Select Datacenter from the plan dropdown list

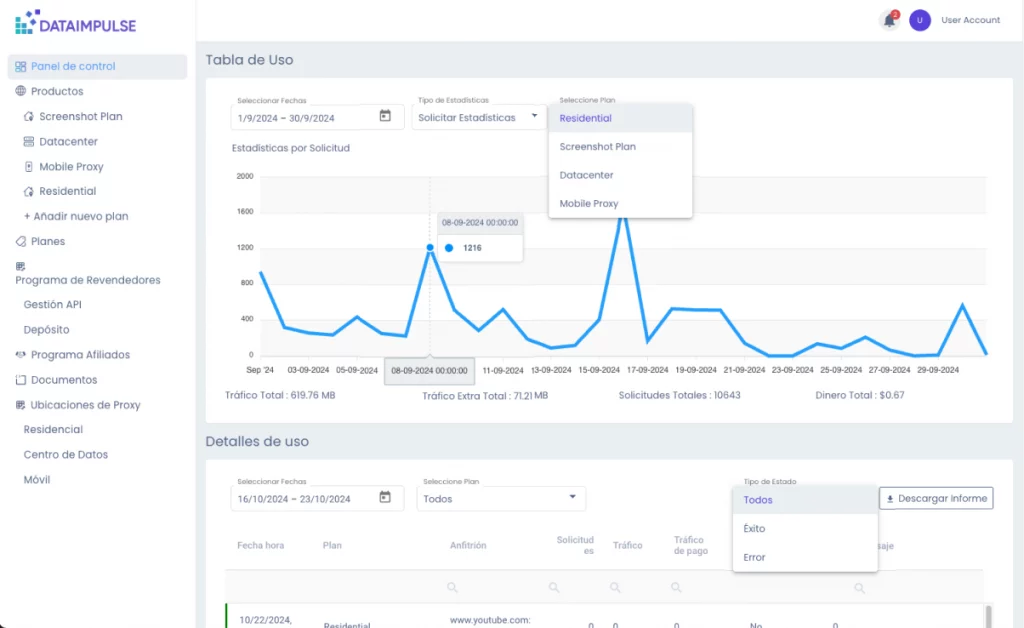(x=586, y=175)
